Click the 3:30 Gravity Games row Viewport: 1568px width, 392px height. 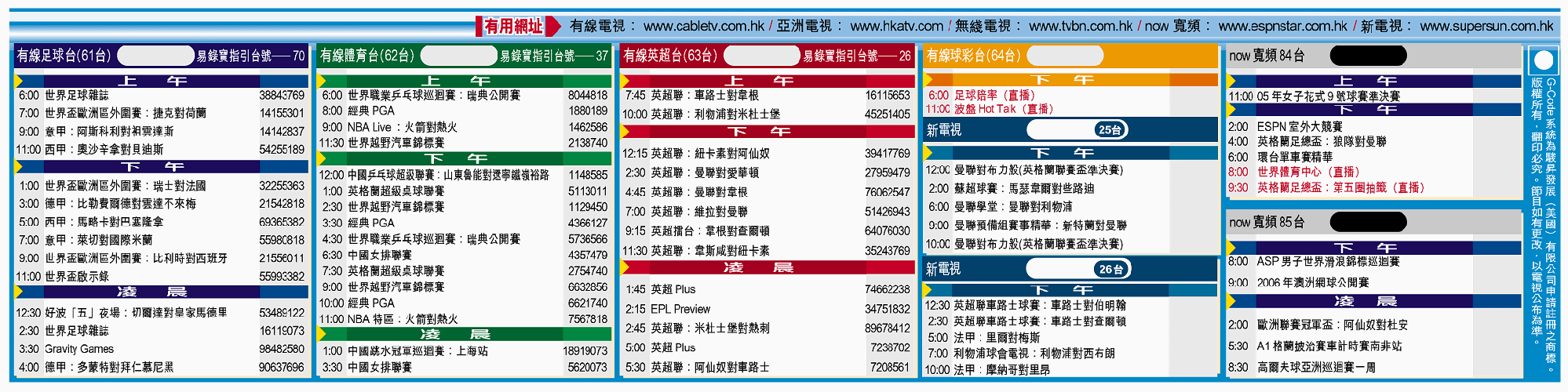(x=161, y=349)
